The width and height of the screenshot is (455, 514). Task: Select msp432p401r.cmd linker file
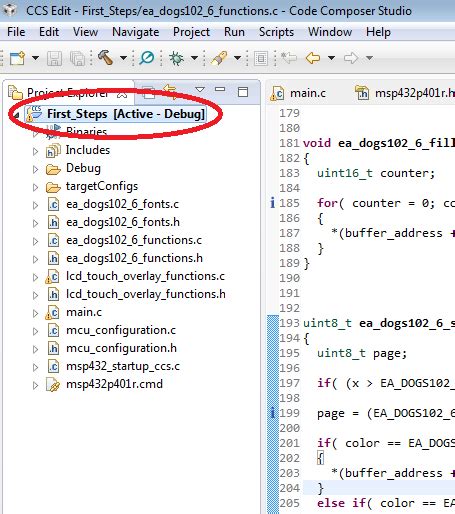click(114, 384)
